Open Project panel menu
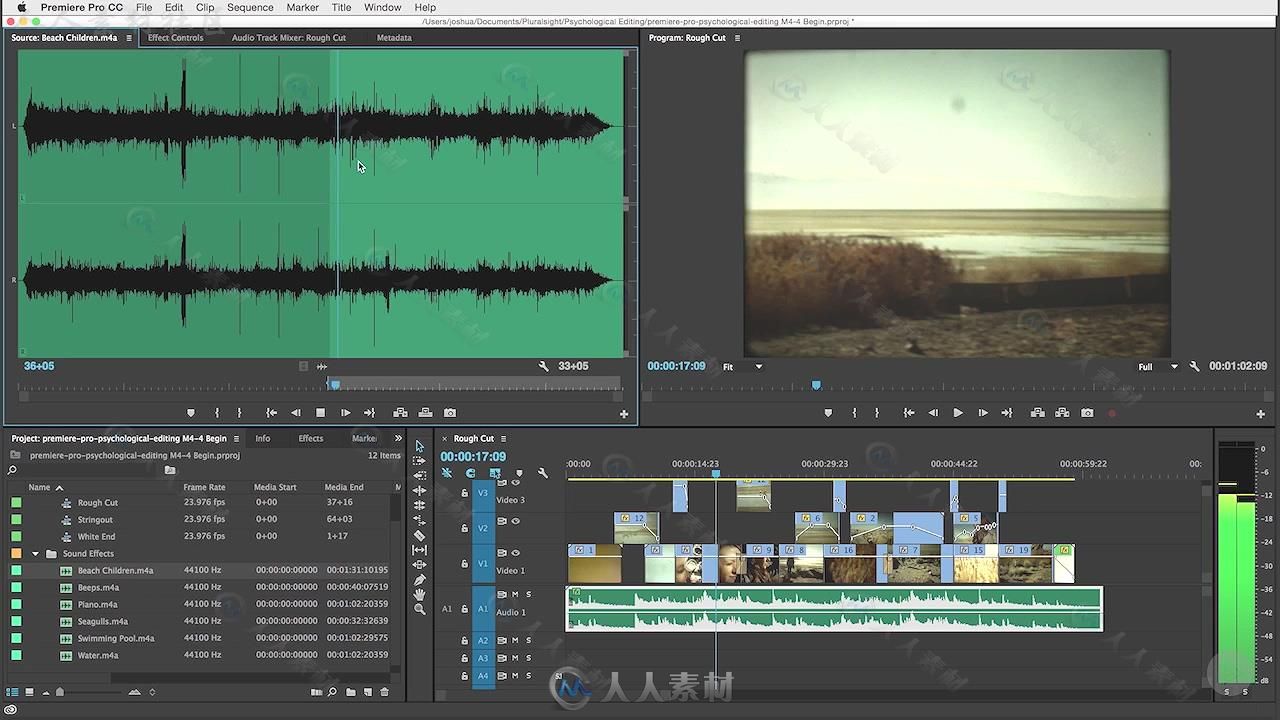Screen dimensions: 1280x720 (237, 438)
